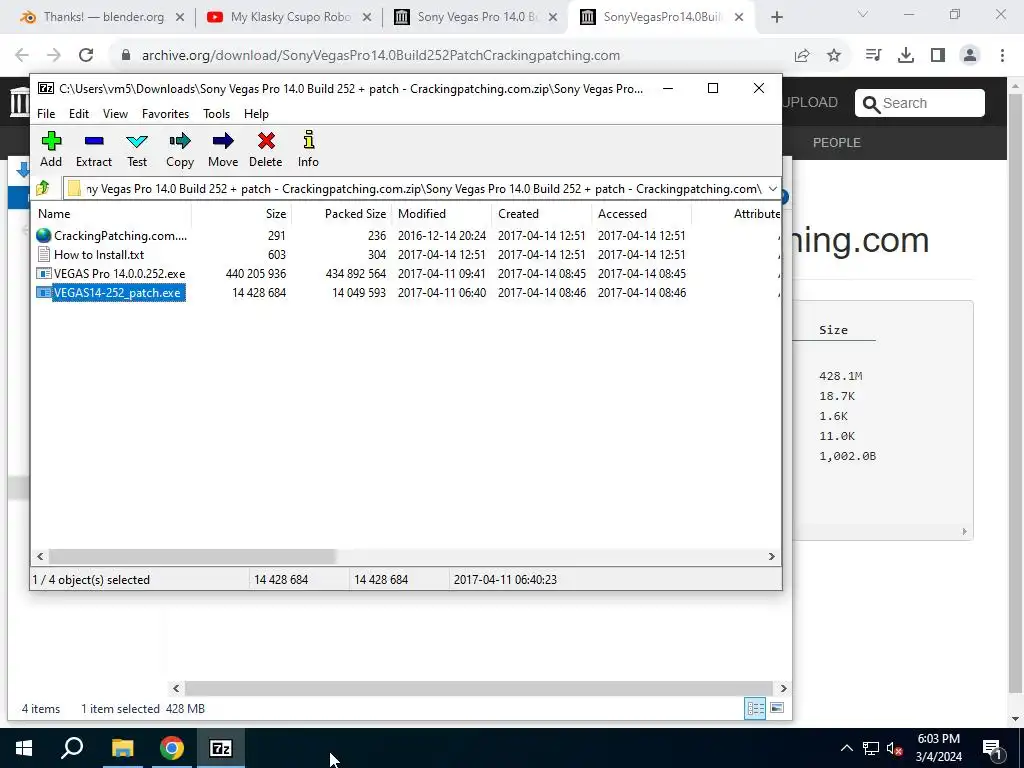1024x768 pixels.
Task: Click the 7z icon in window title
Action: tap(46, 88)
